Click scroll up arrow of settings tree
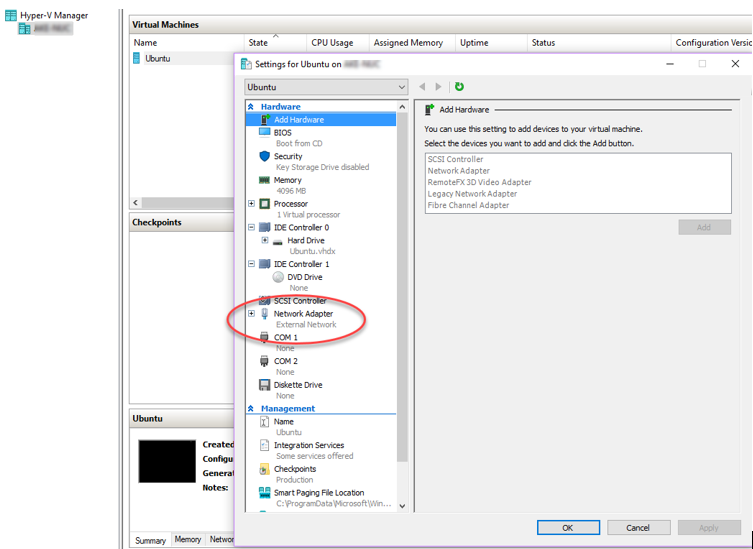The width and height of the screenshot is (753, 549). [x=402, y=107]
